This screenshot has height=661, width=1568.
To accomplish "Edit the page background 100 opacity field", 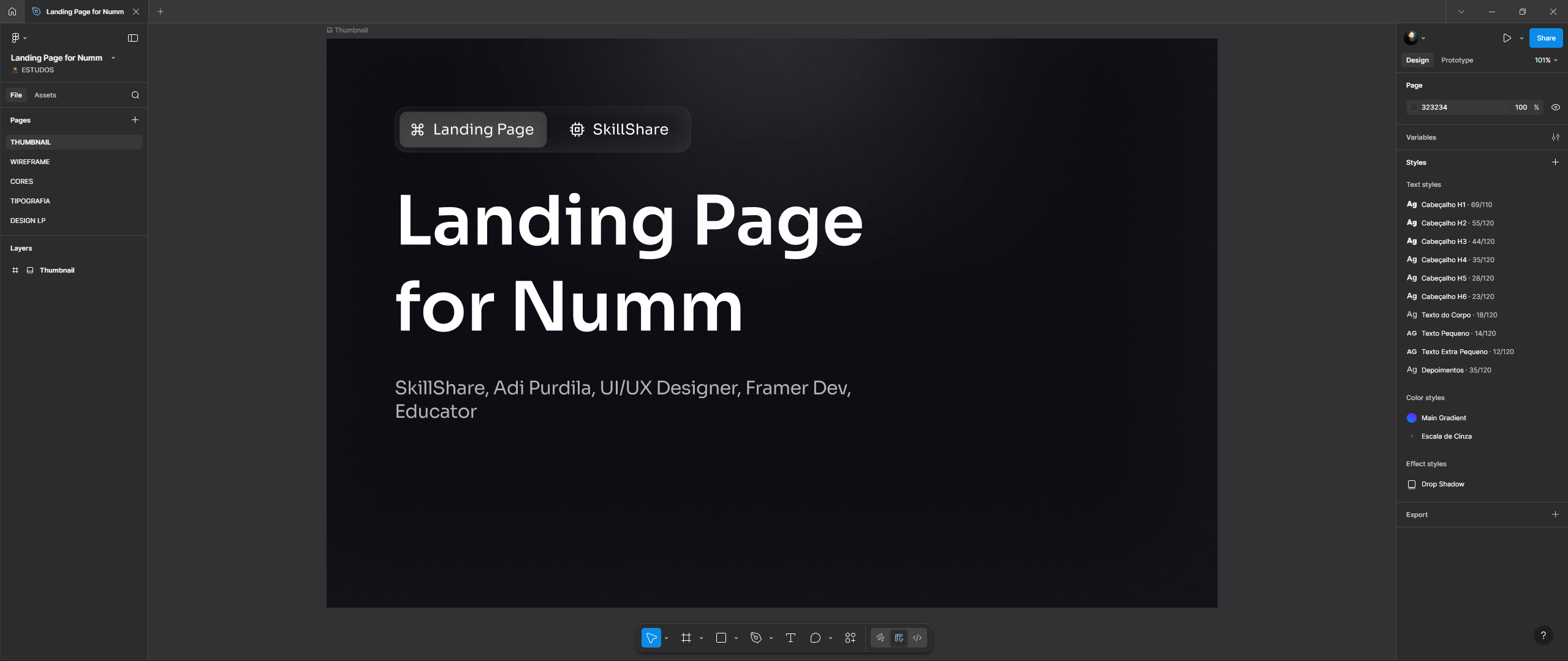I will [x=1521, y=107].
